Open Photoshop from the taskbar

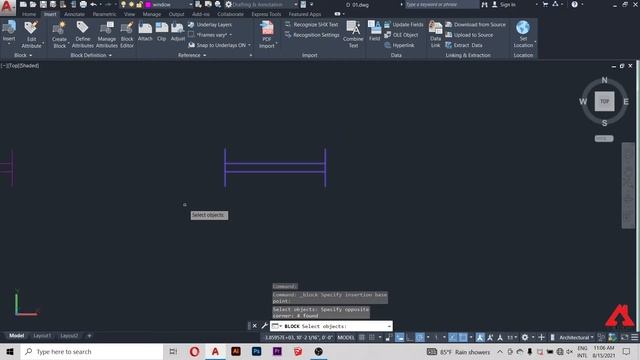click(x=256, y=351)
